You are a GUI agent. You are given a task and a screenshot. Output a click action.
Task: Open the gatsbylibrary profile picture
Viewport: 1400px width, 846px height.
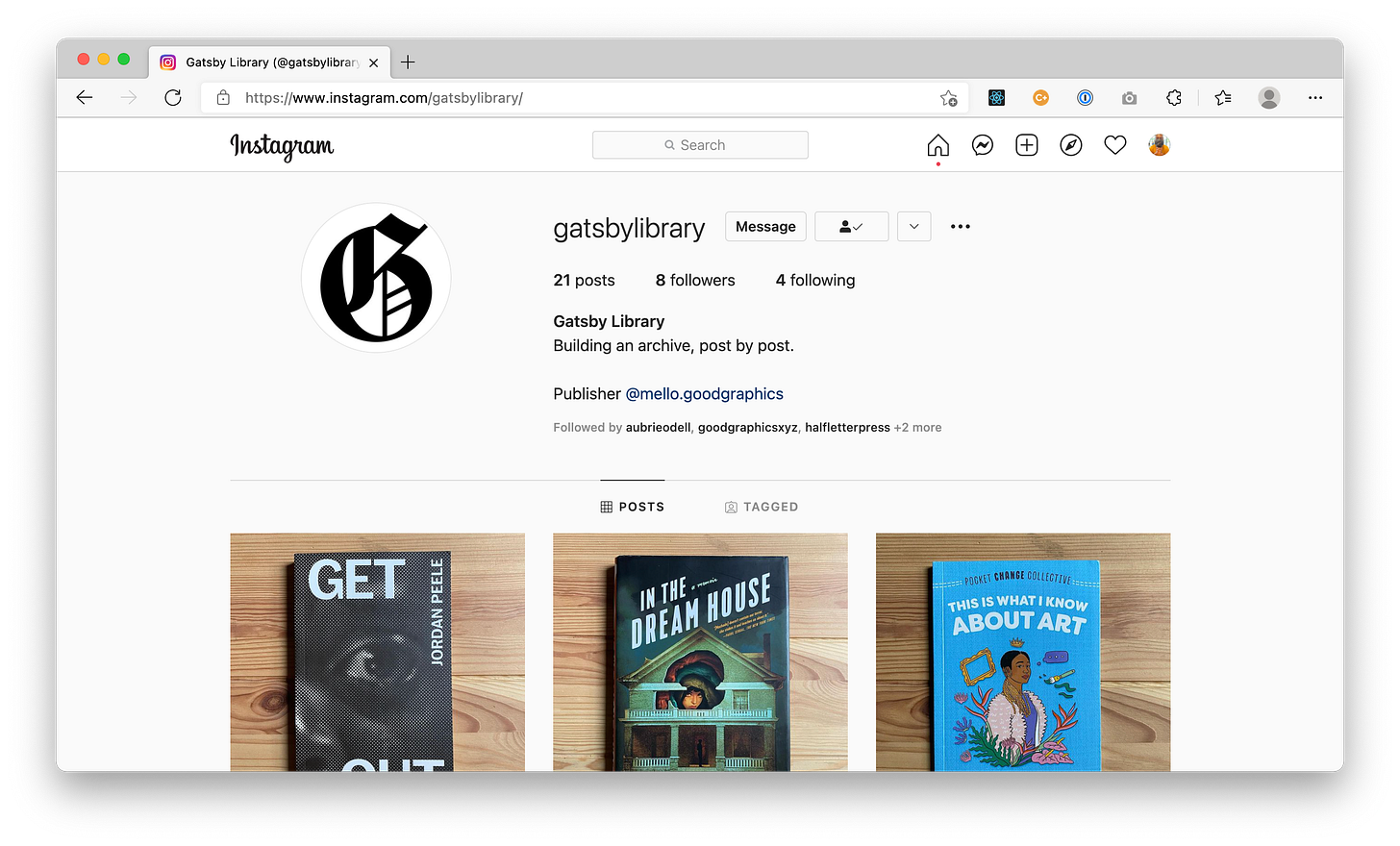[x=376, y=278]
